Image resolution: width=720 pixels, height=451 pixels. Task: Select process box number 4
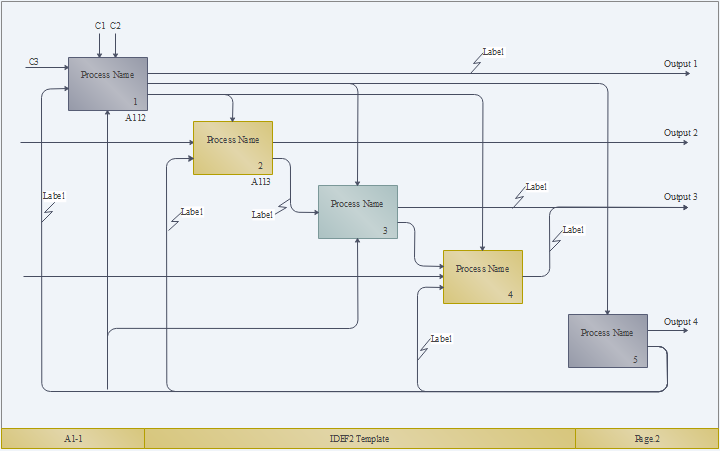click(483, 277)
